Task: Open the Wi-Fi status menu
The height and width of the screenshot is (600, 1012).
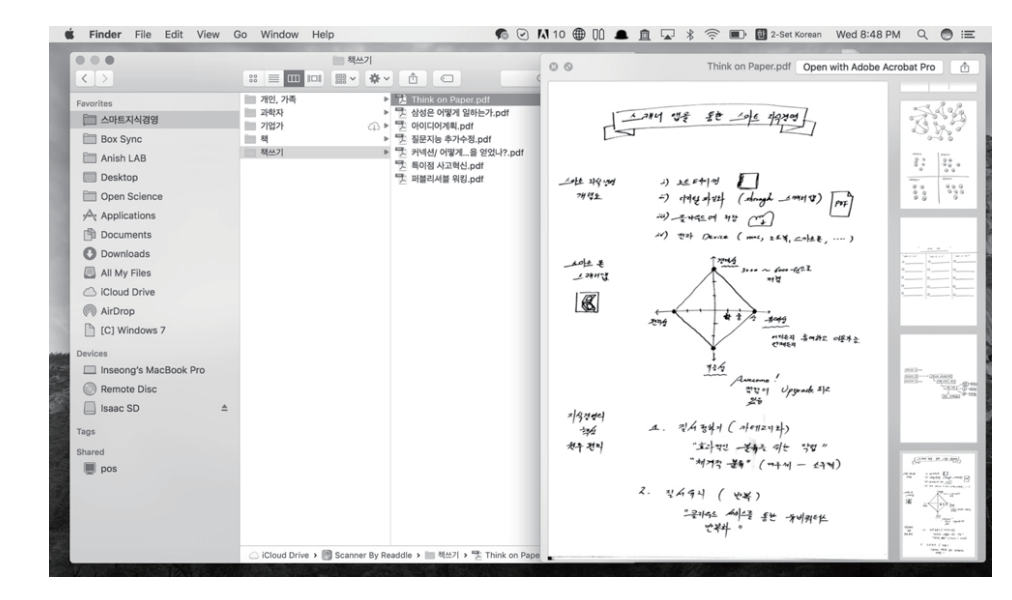Action: [712, 35]
